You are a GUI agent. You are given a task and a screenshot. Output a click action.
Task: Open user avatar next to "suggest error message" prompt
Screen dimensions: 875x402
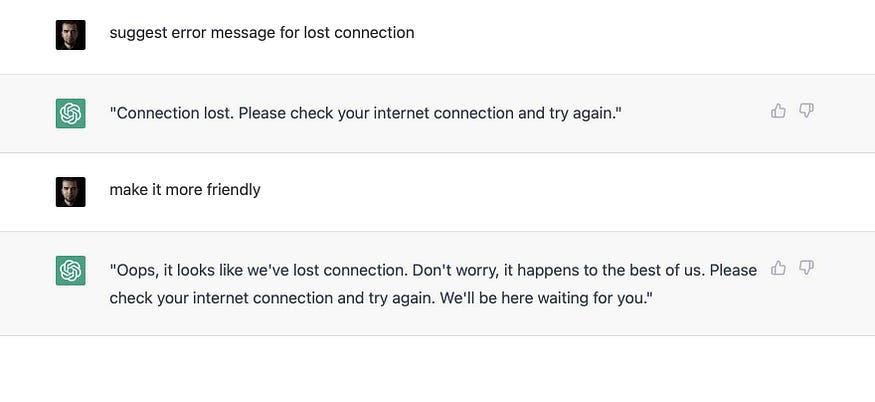tap(70, 35)
